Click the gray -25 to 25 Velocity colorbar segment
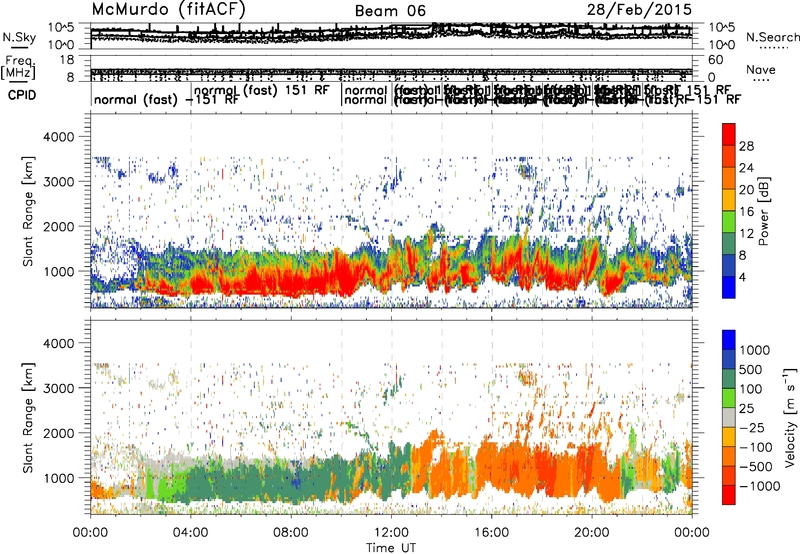The height and width of the screenshot is (554, 800). (x=729, y=417)
